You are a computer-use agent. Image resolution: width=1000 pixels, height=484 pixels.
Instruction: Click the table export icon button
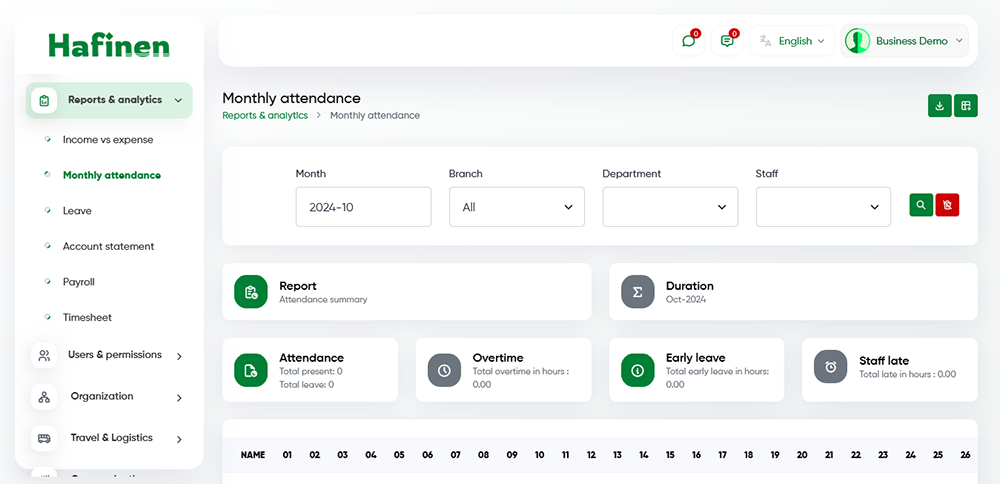coord(966,106)
